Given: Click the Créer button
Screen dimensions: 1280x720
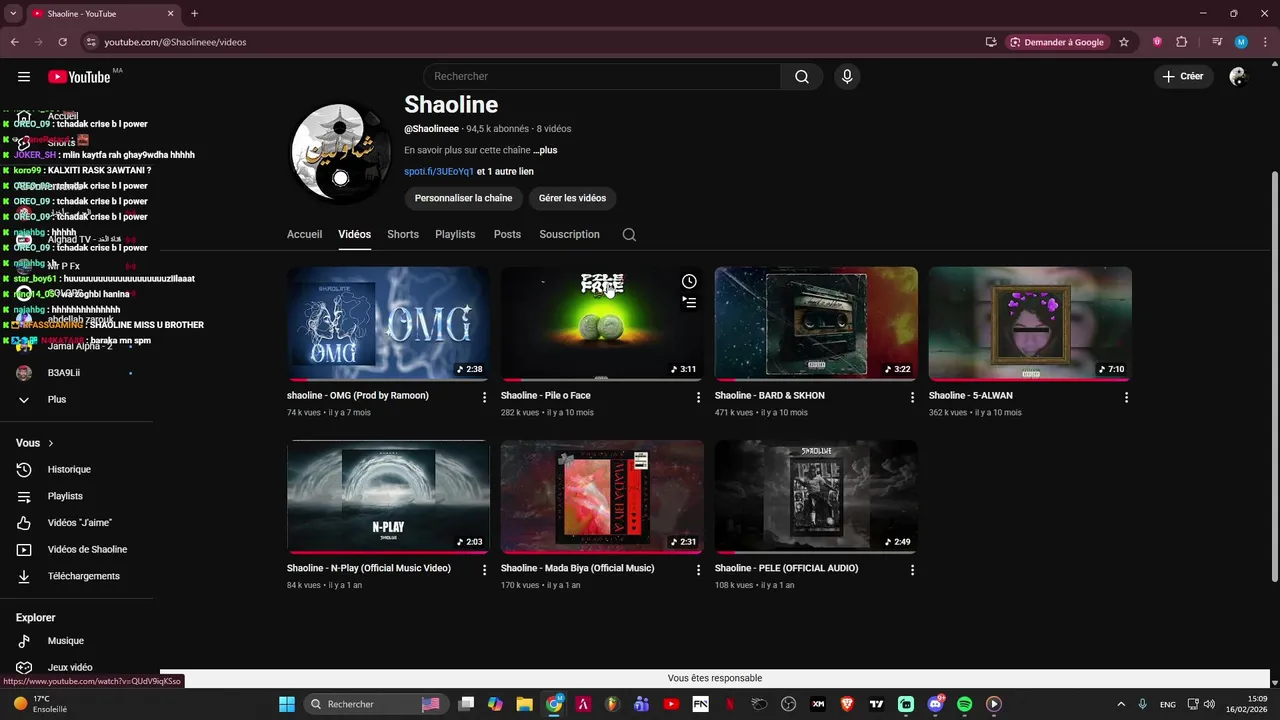Looking at the screenshot, I should (1183, 77).
